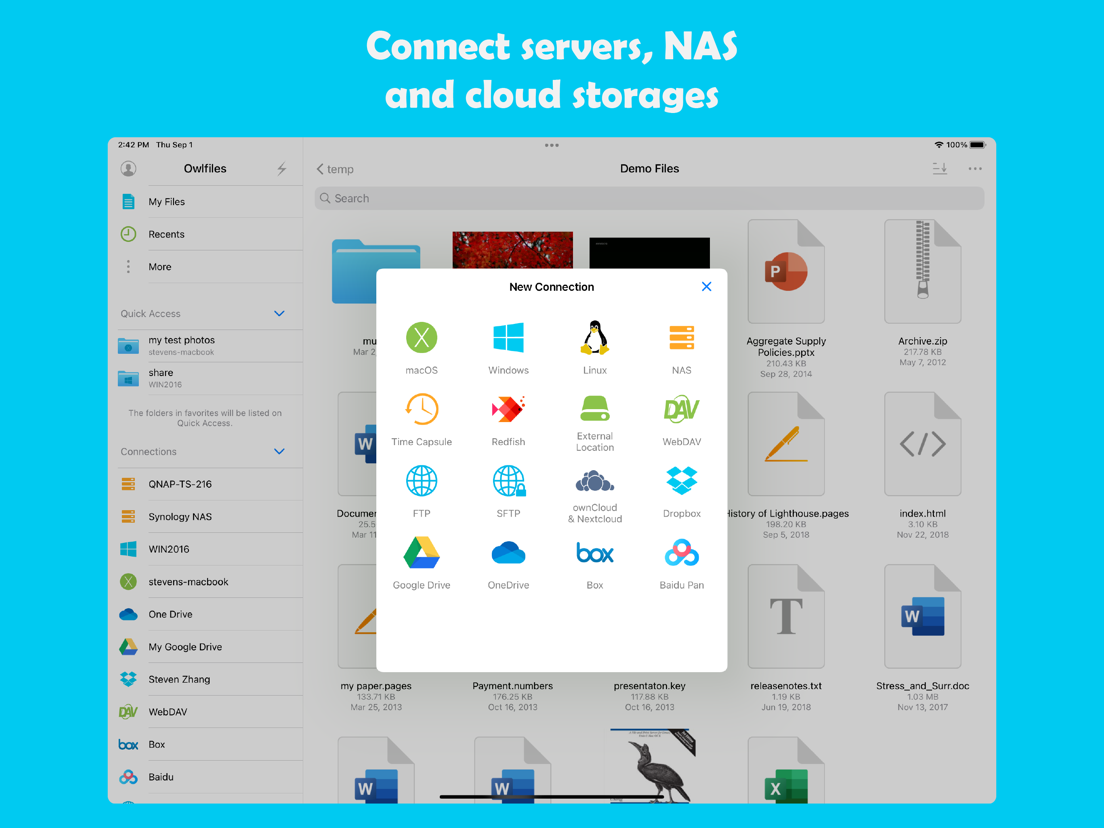The image size is (1104, 828).
Task: Open the sort options in Demo Files
Action: click(x=939, y=169)
